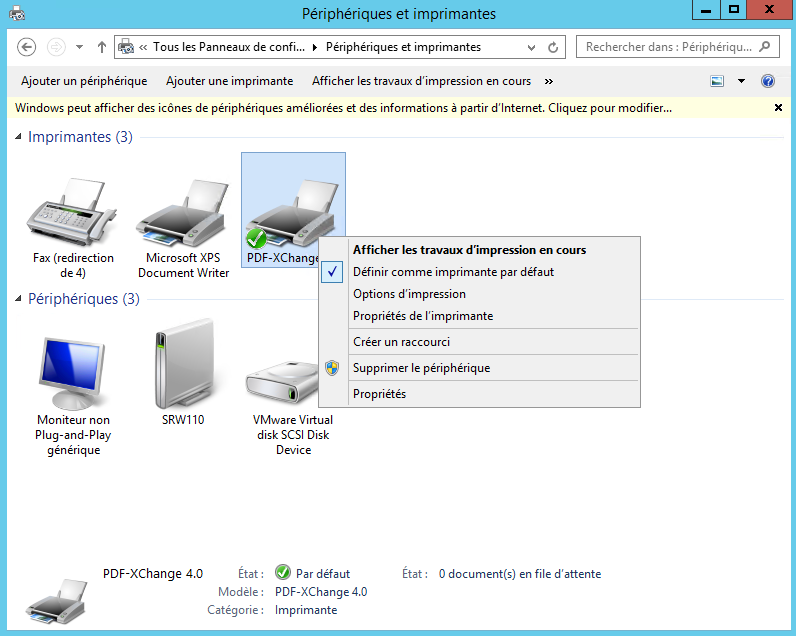Image resolution: width=796 pixels, height=636 pixels.
Task: Click Ajouter un périphérique toolbar button
Action: [84, 81]
